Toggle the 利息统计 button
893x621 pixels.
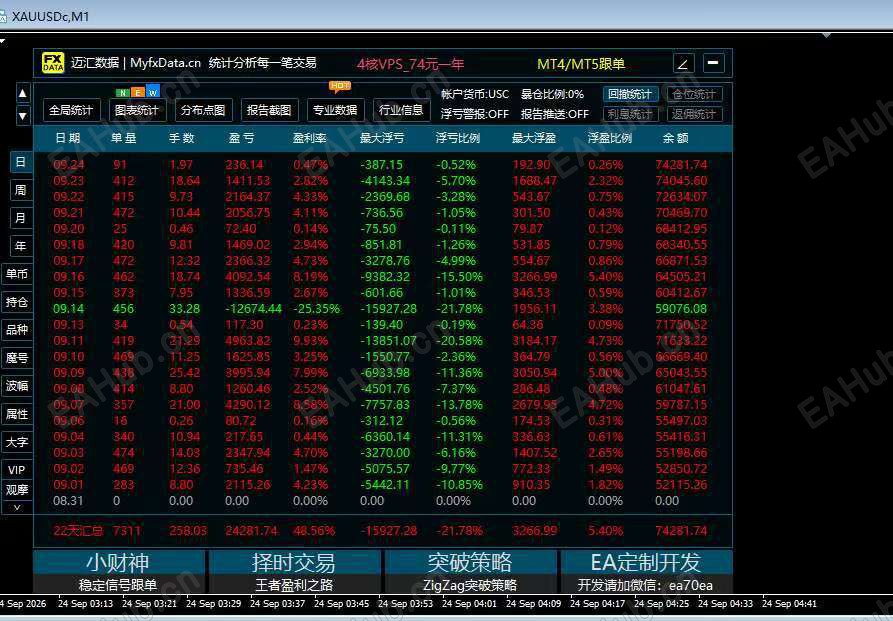click(x=630, y=114)
